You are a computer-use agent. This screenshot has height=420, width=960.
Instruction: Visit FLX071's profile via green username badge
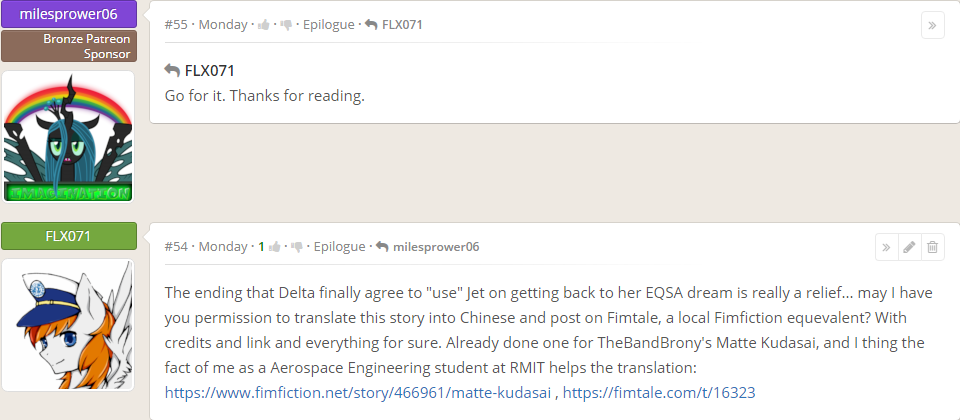pyautogui.click(x=69, y=236)
